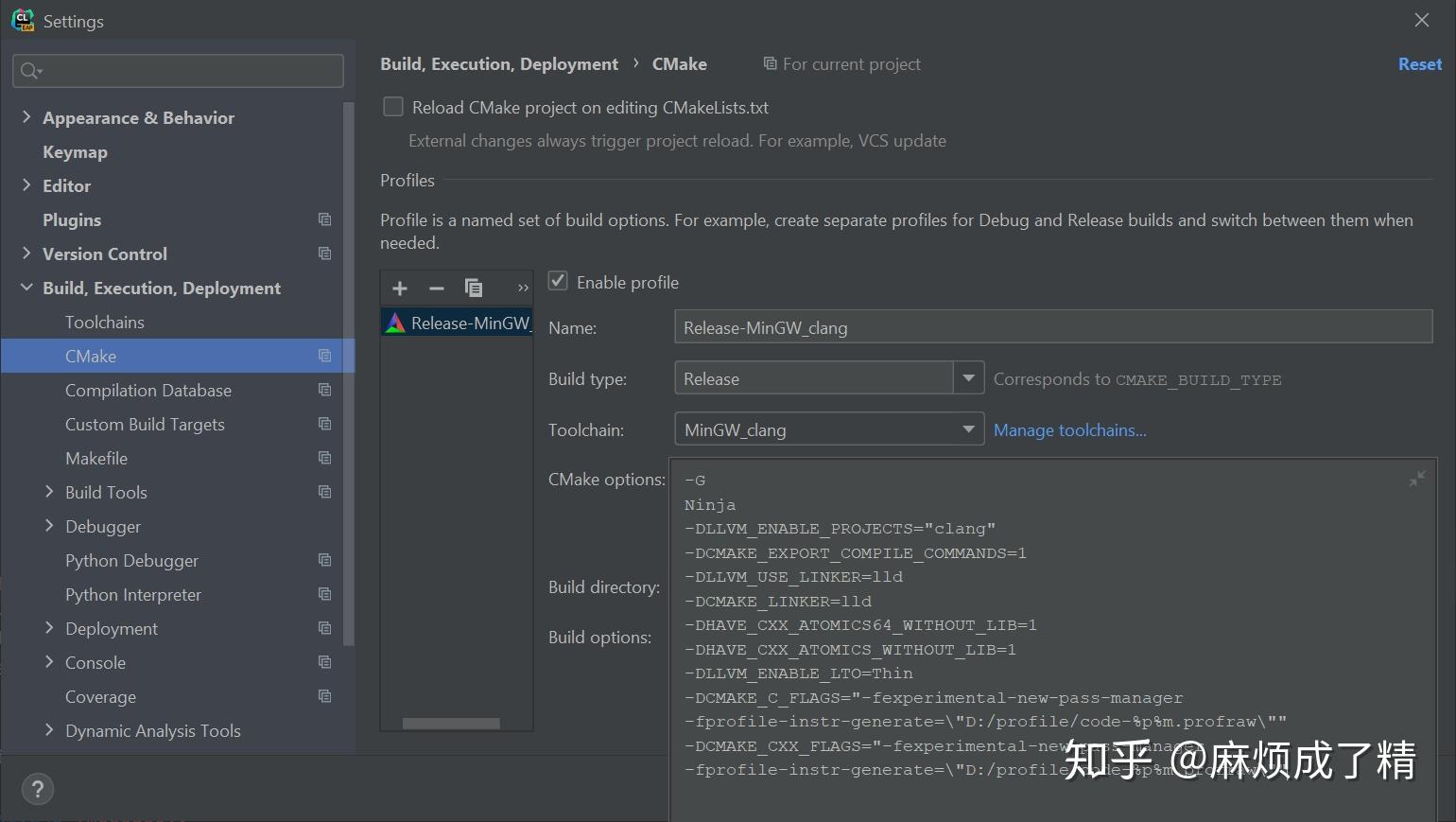This screenshot has width=1456, height=822.
Task: Collapse Build, Execution, Deployment section
Action: coord(26,288)
